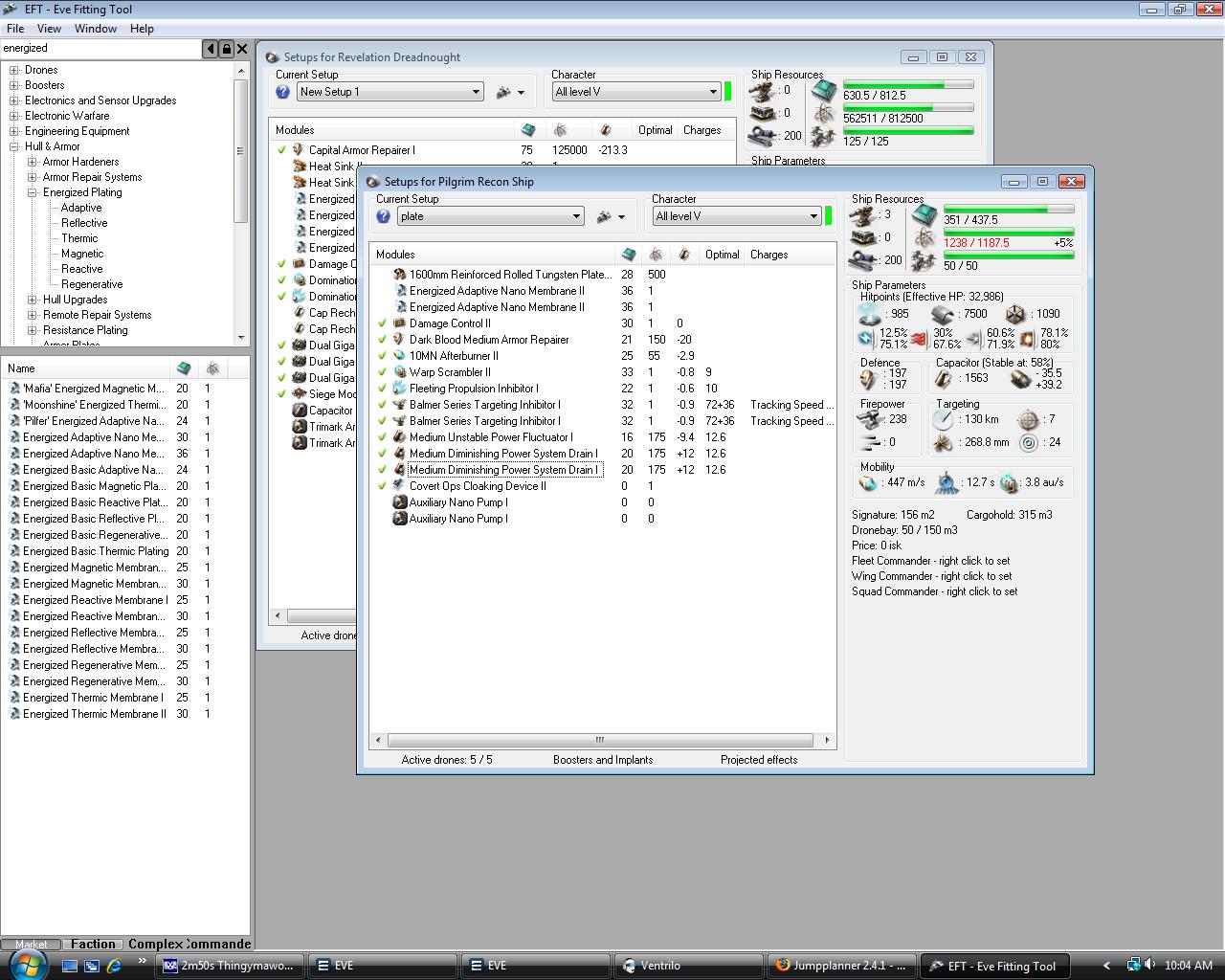Image resolution: width=1225 pixels, height=980 pixels.
Task: Click the blue help icon beside the plate setup
Action: (383, 216)
